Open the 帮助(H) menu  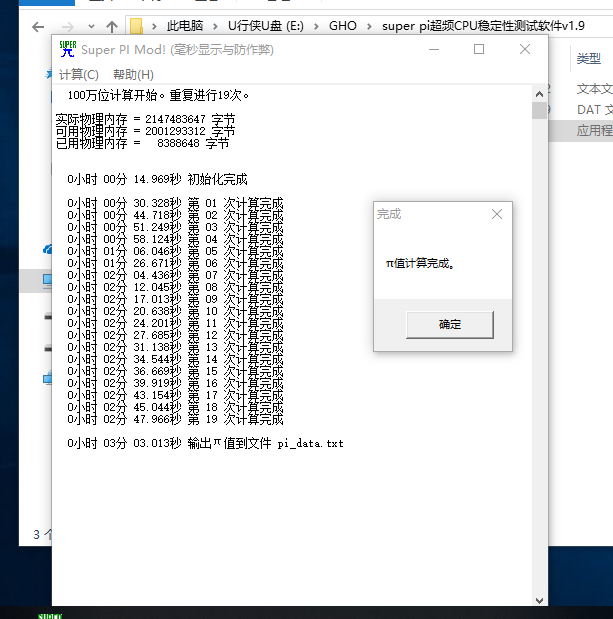pyautogui.click(x=133, y=75)
